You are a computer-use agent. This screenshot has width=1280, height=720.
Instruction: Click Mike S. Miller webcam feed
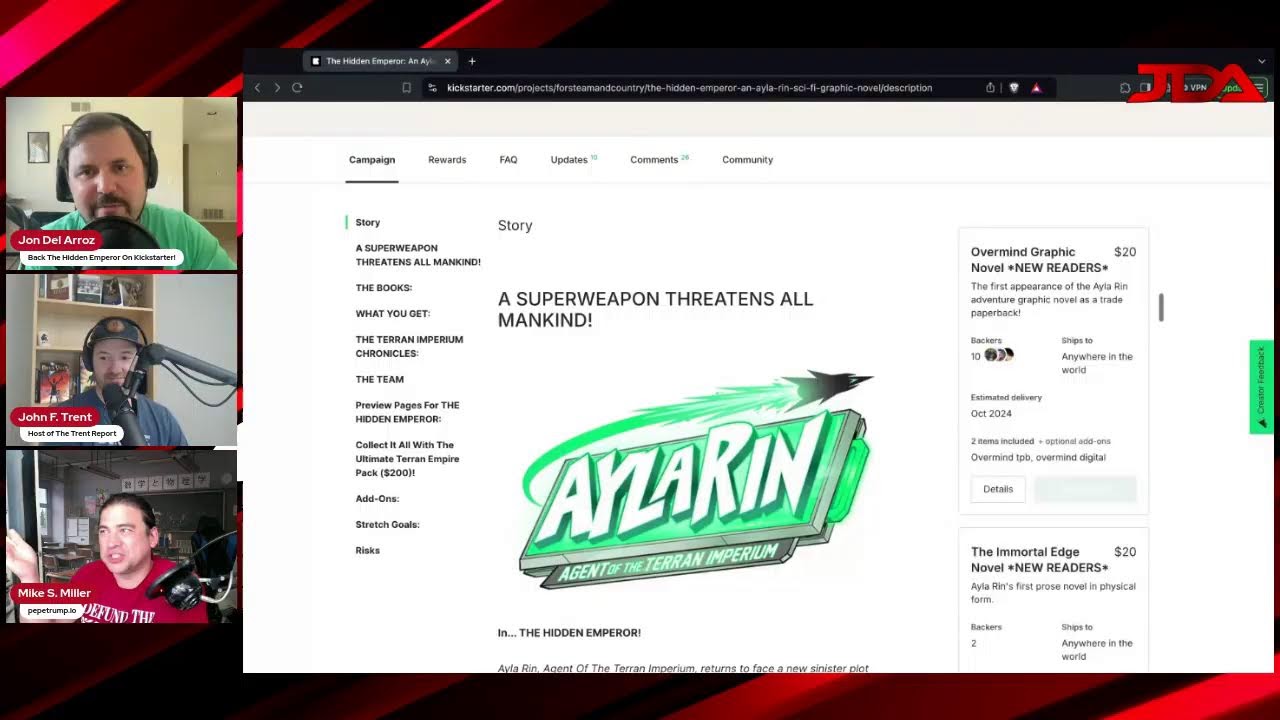[x=122, y=536]
